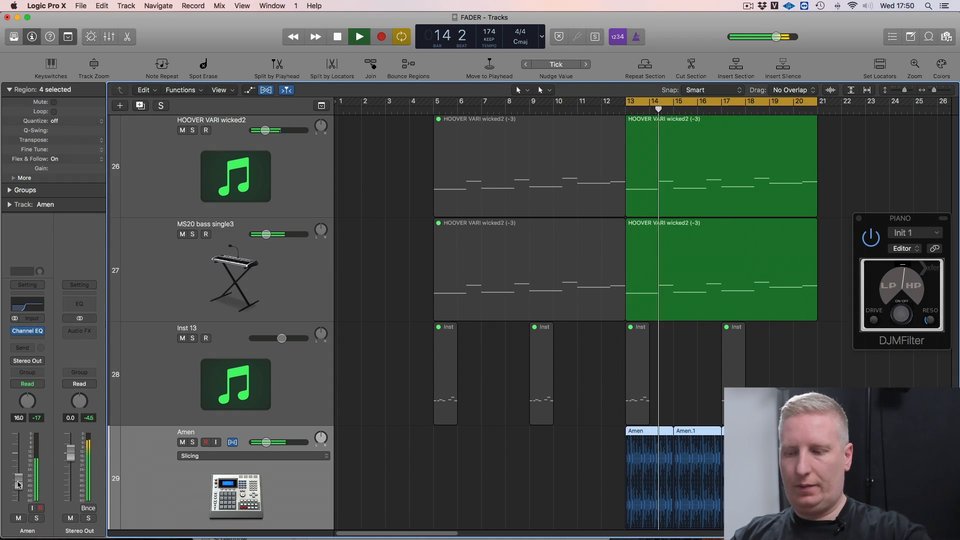Image resolution: width=960 pixels, height=540 pixels.
Task: Open the tracks area View dropdown
Action: tap(222, 90)
